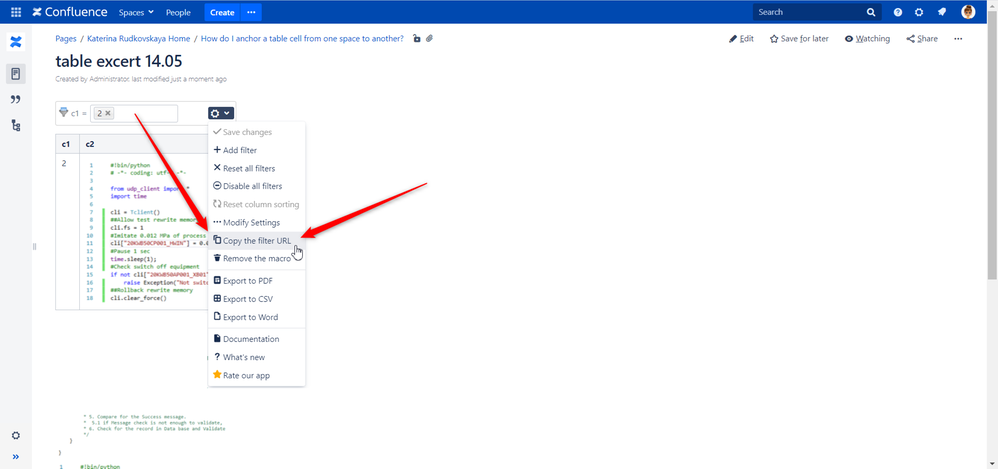Remove the filter value 2 tag
The image size is (998, 469).
108,113
